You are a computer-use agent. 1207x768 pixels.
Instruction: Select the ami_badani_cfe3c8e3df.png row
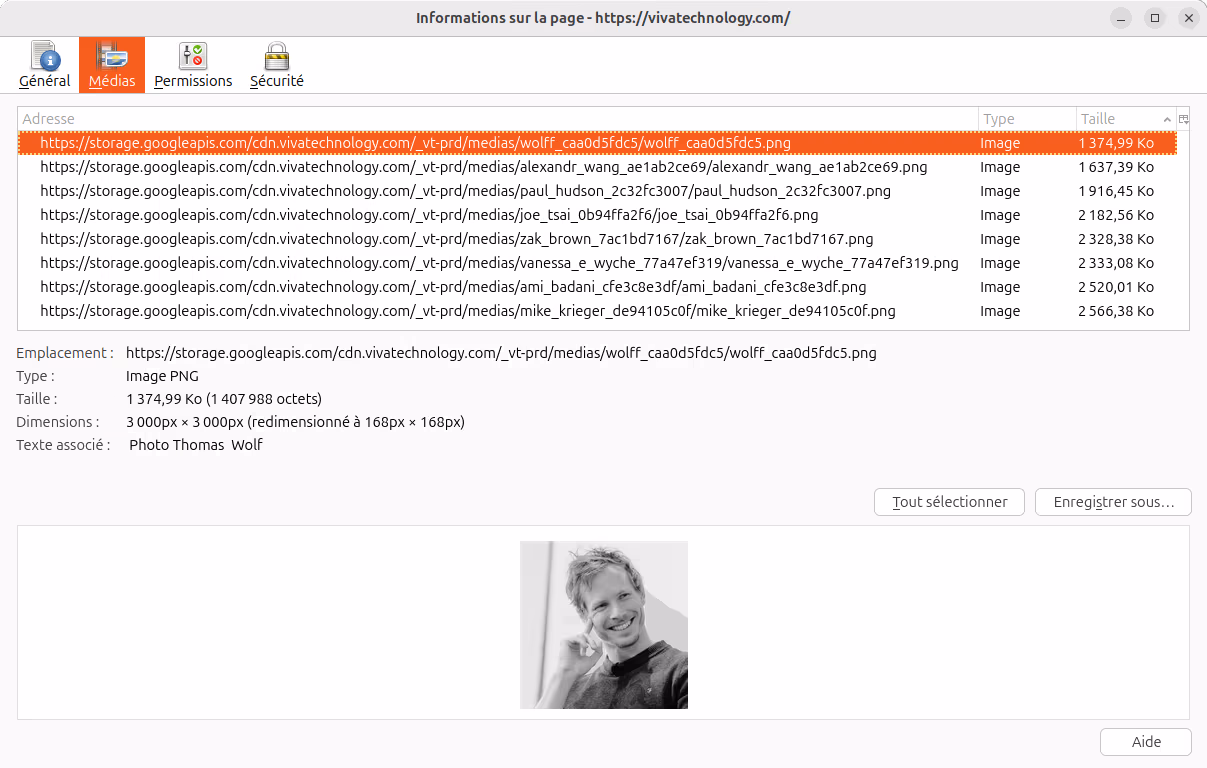coord(597,287)
